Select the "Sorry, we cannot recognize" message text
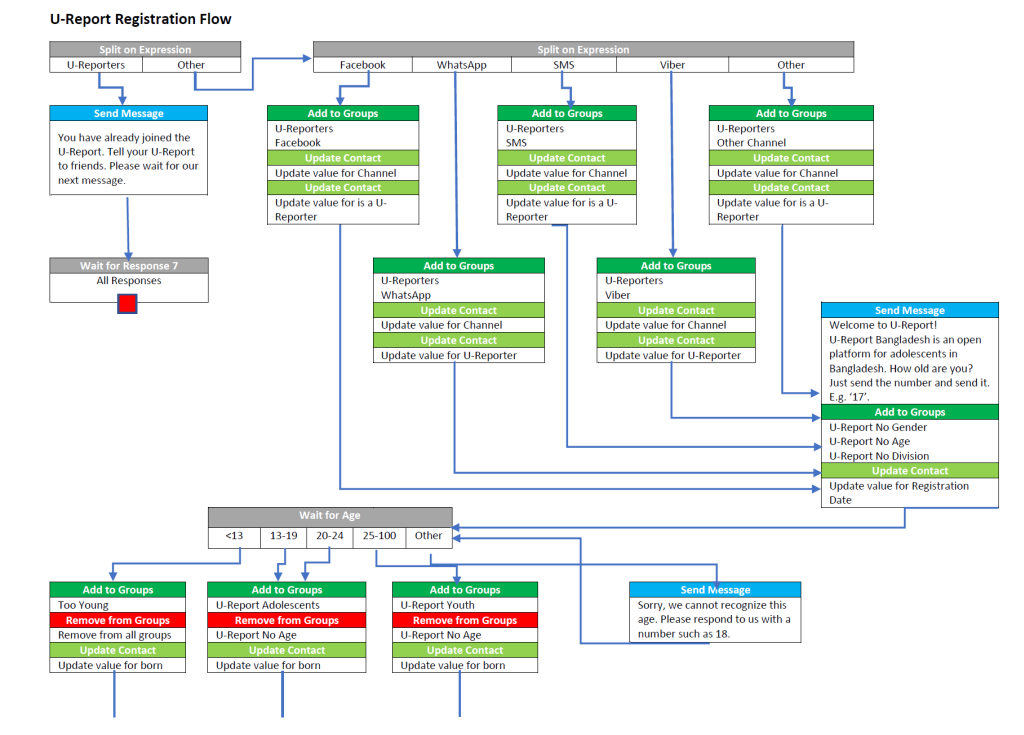 coord(714,619)
